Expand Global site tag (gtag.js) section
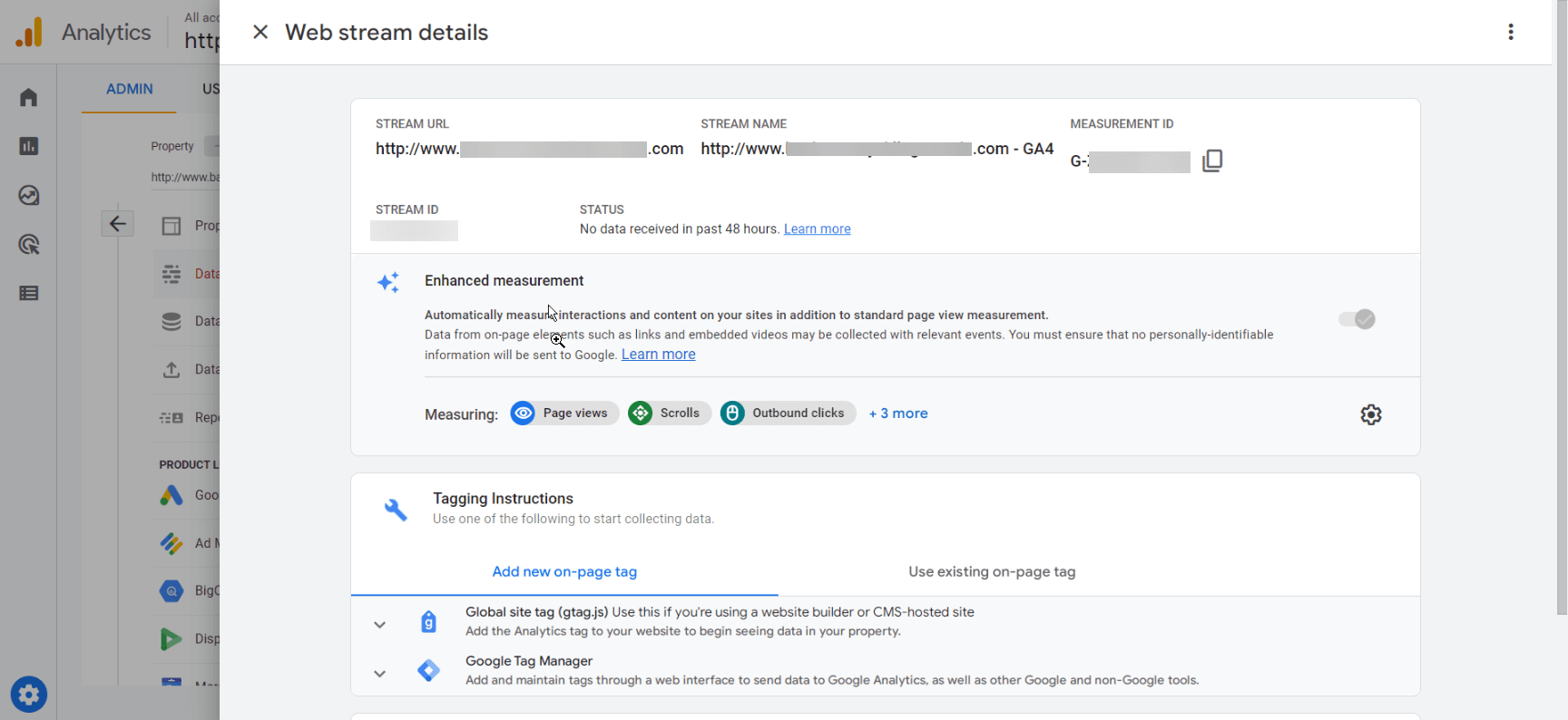Screen dimensions: 1568x720 (x=380, y=625)
